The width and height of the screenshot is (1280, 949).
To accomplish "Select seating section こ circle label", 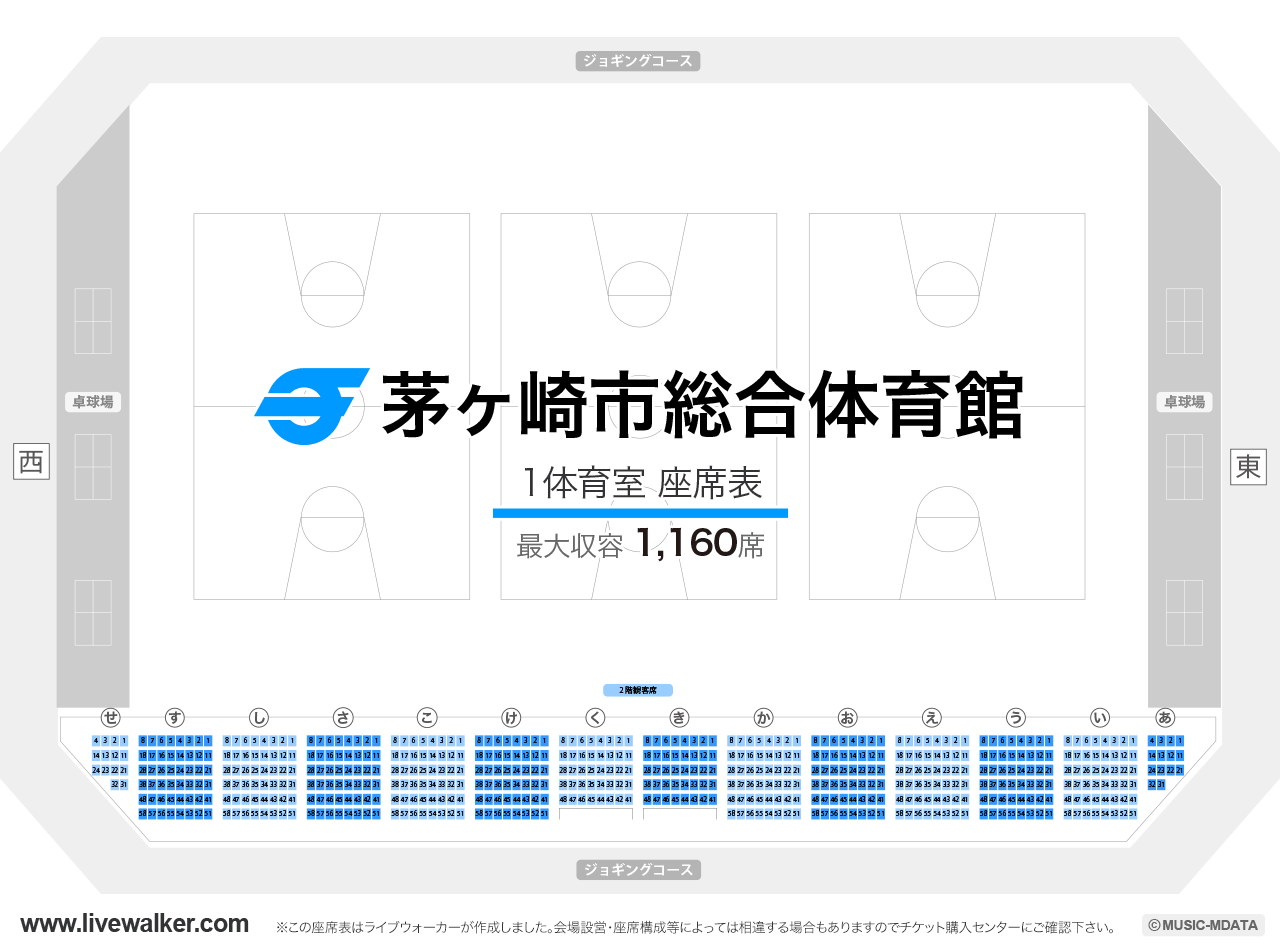I will 427,717.
